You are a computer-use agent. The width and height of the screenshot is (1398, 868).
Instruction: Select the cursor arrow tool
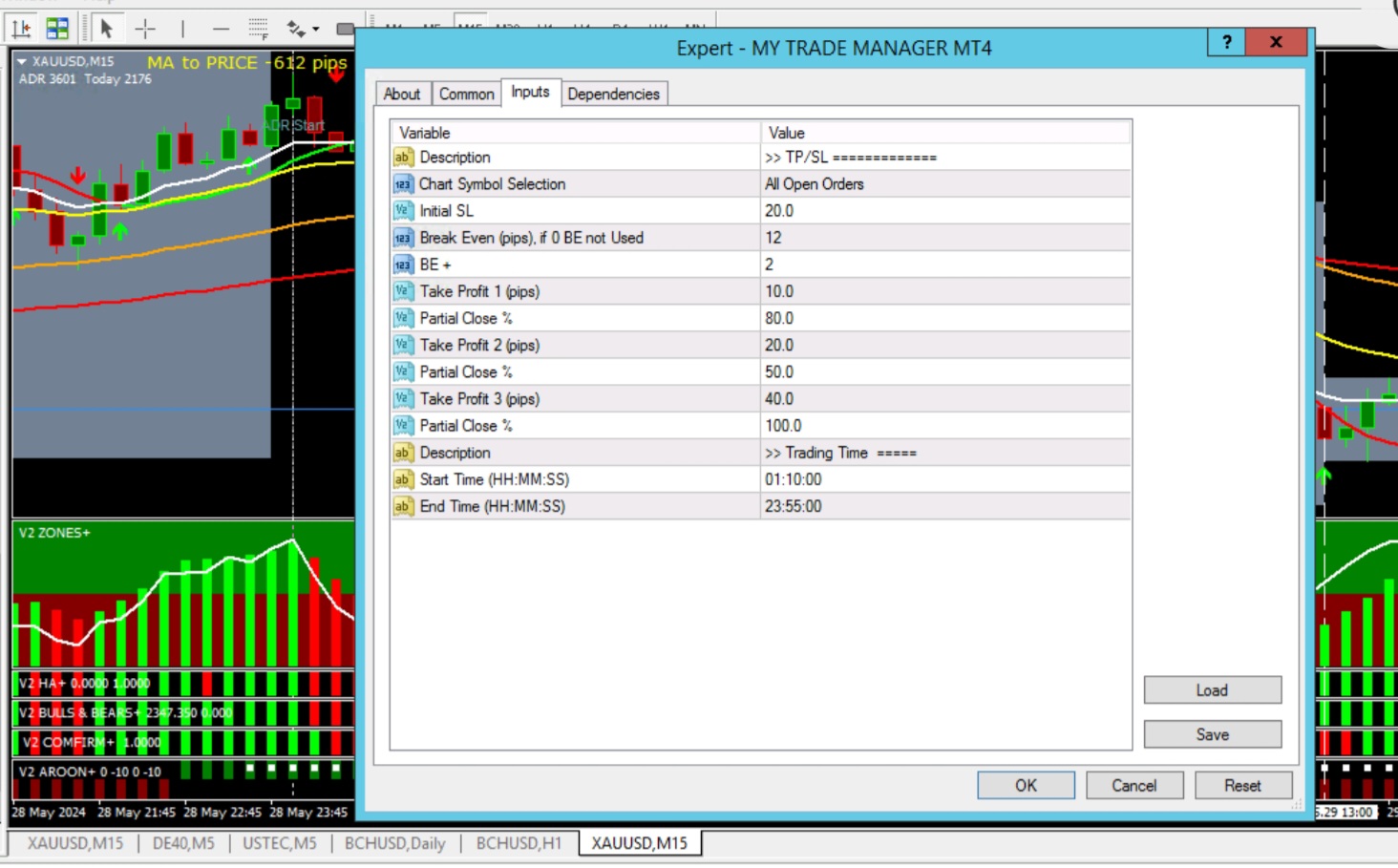[107, 29]
